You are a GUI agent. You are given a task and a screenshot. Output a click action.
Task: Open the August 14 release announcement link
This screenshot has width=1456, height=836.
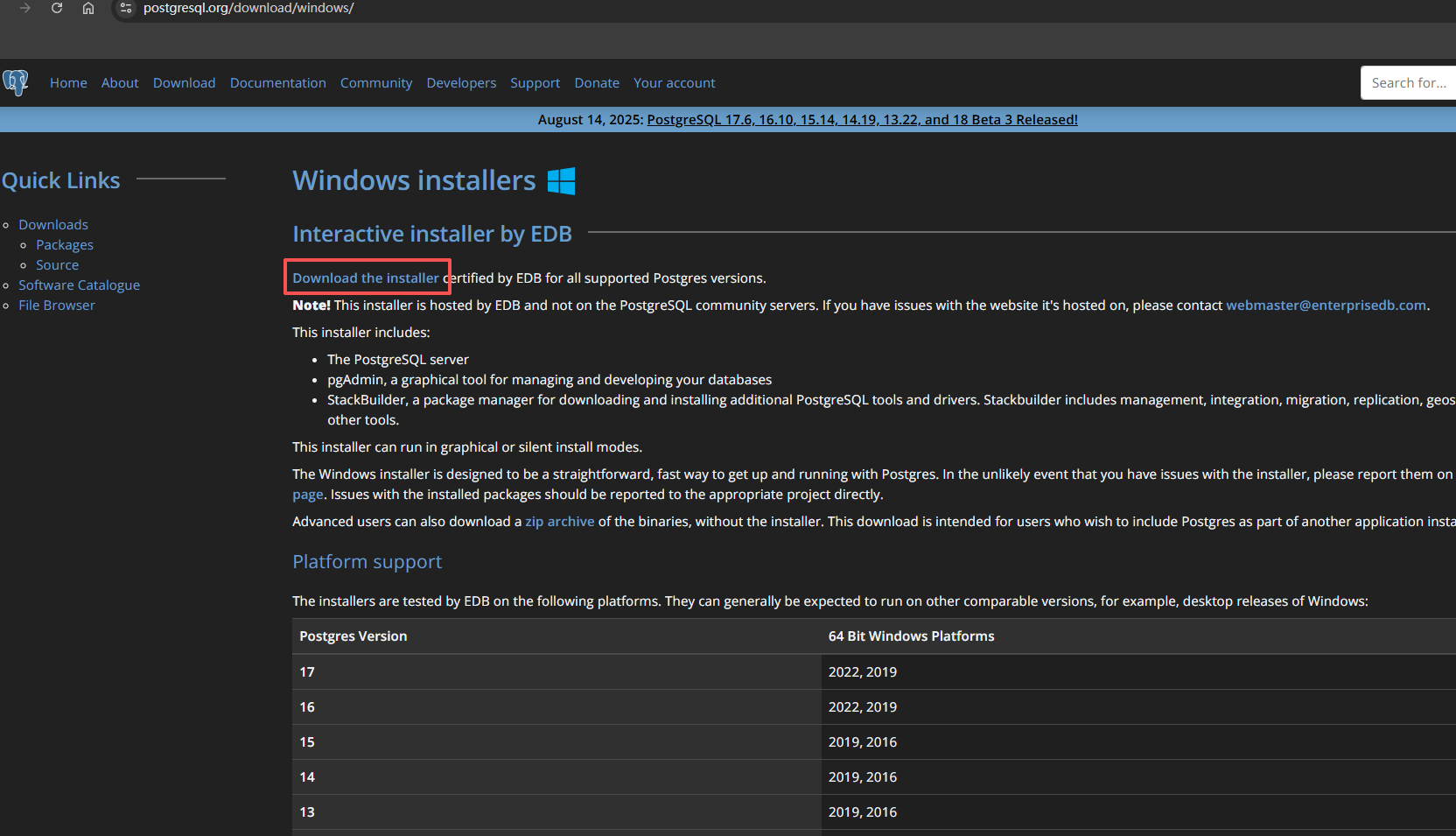(x=862, y=120)
